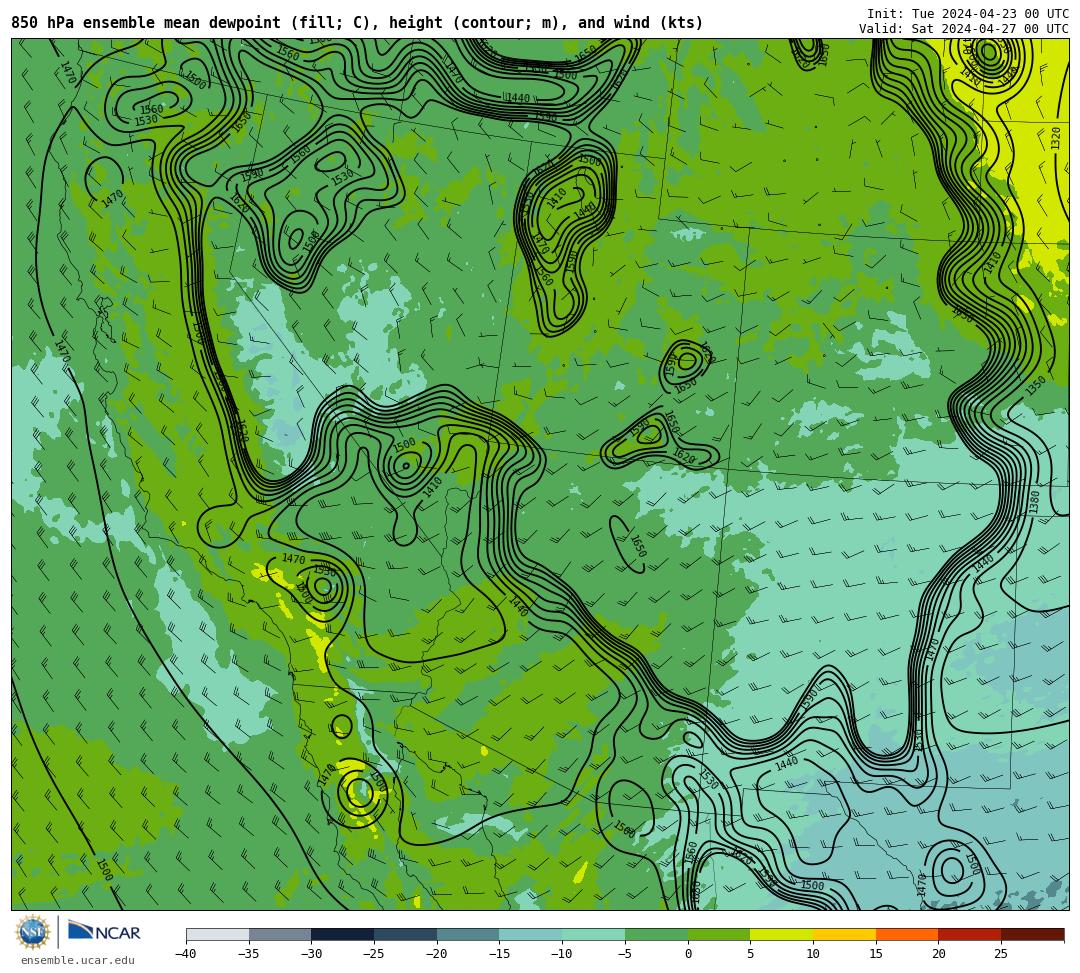Click the Valid time Sat 2024-04-27 00 UTC
The width and height of the screenshot is (1080, 973).
pos(964,28)
